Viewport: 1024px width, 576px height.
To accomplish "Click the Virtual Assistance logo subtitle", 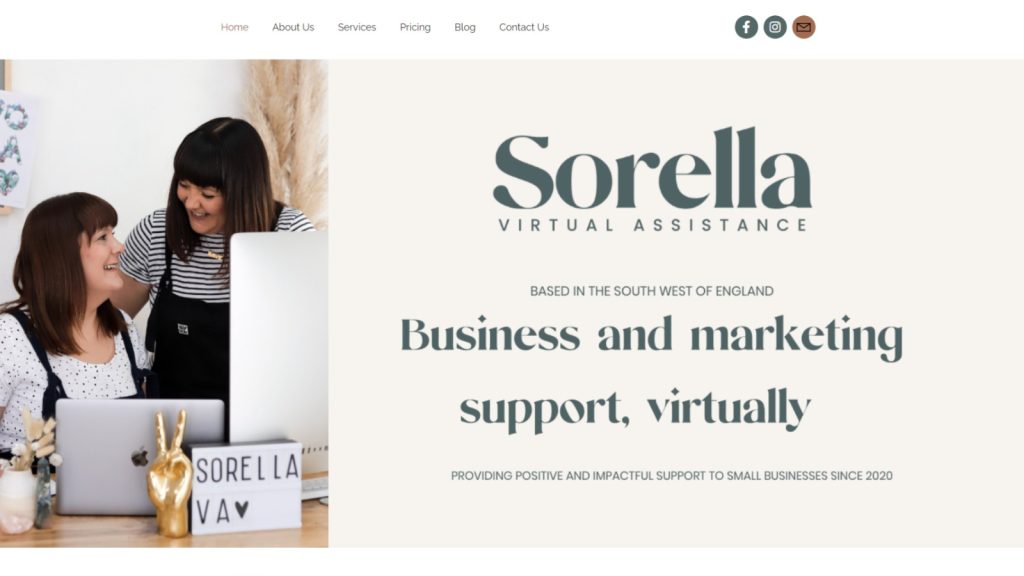I will (x=652, y=225).
